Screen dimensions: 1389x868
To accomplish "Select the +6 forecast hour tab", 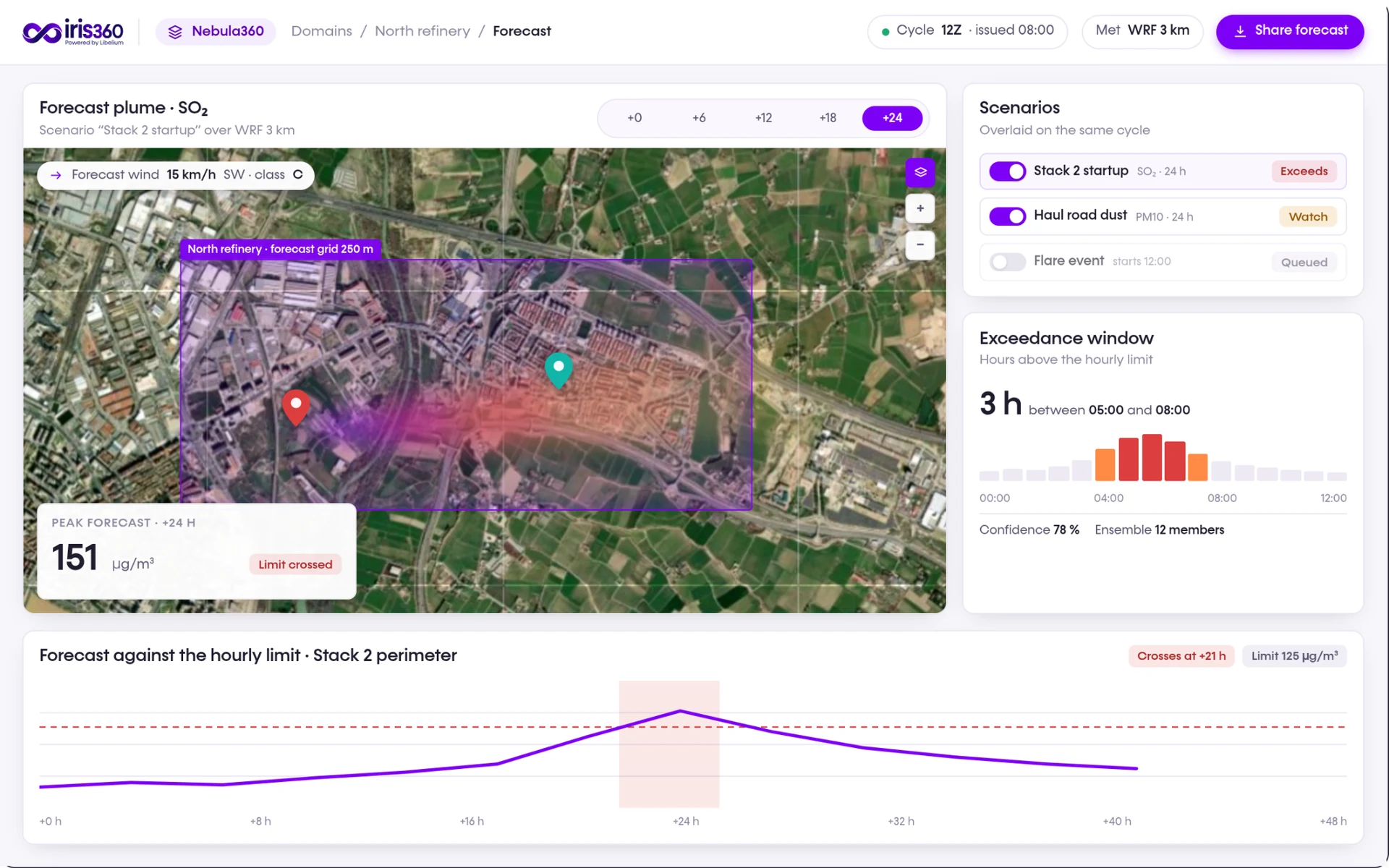I will pos(699,118).
